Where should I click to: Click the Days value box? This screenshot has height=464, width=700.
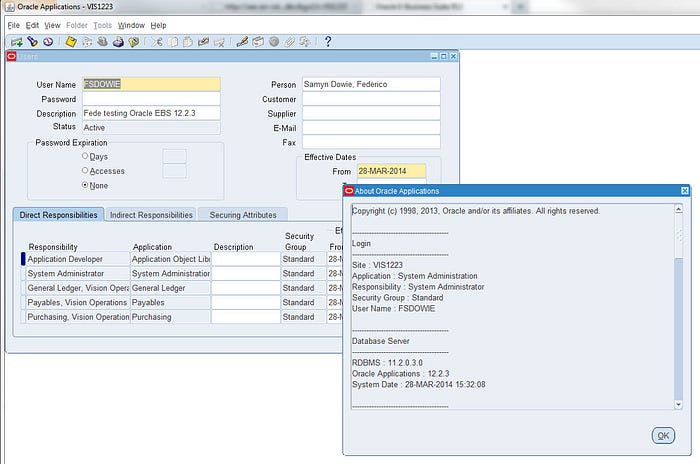pyautogui.click(x=175, y=156)
